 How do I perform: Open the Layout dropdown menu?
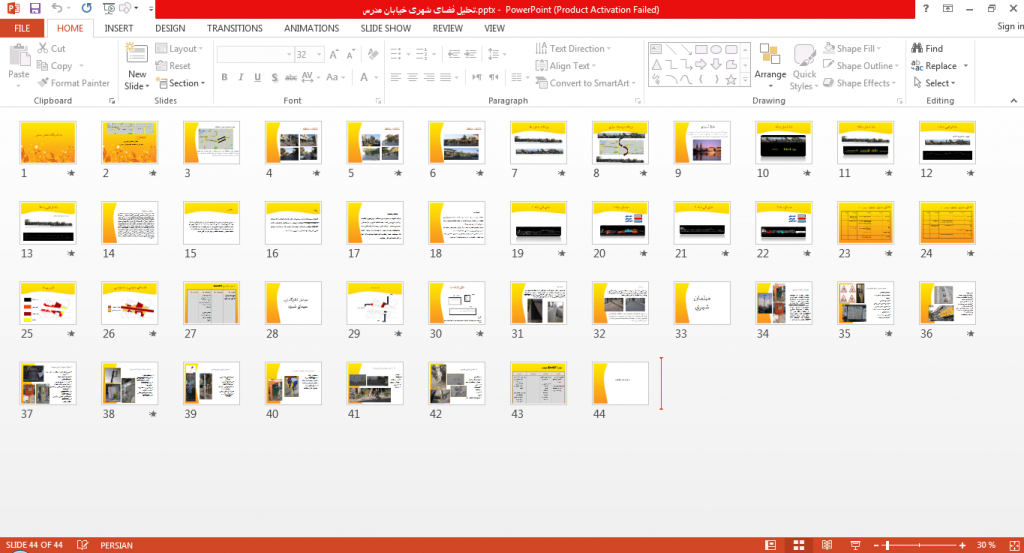(x=180, y=48)
